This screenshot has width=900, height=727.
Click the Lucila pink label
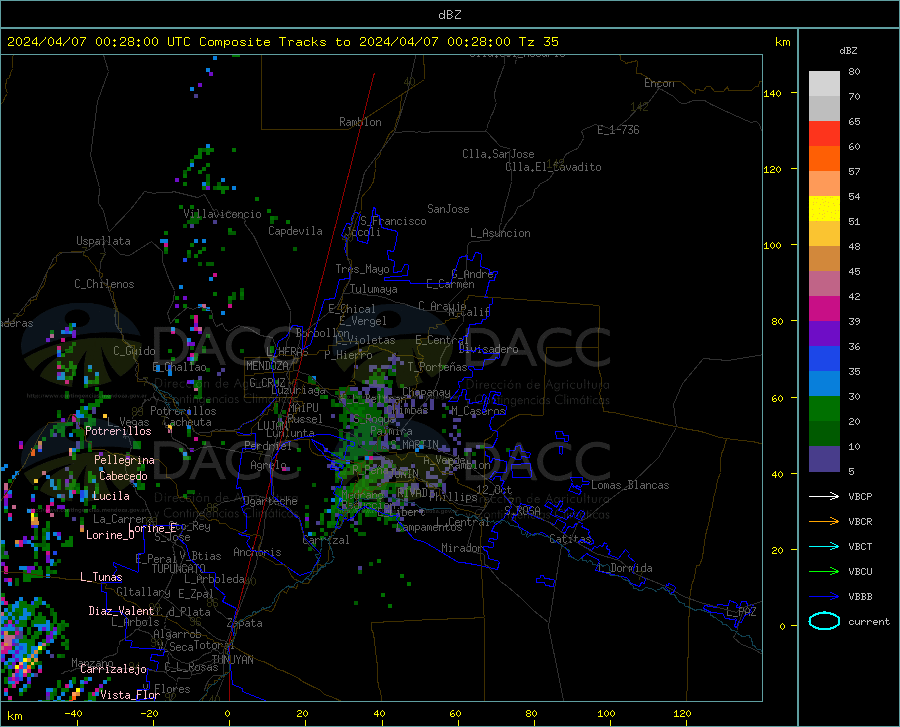pyautogui.click(x=111, y=496)
